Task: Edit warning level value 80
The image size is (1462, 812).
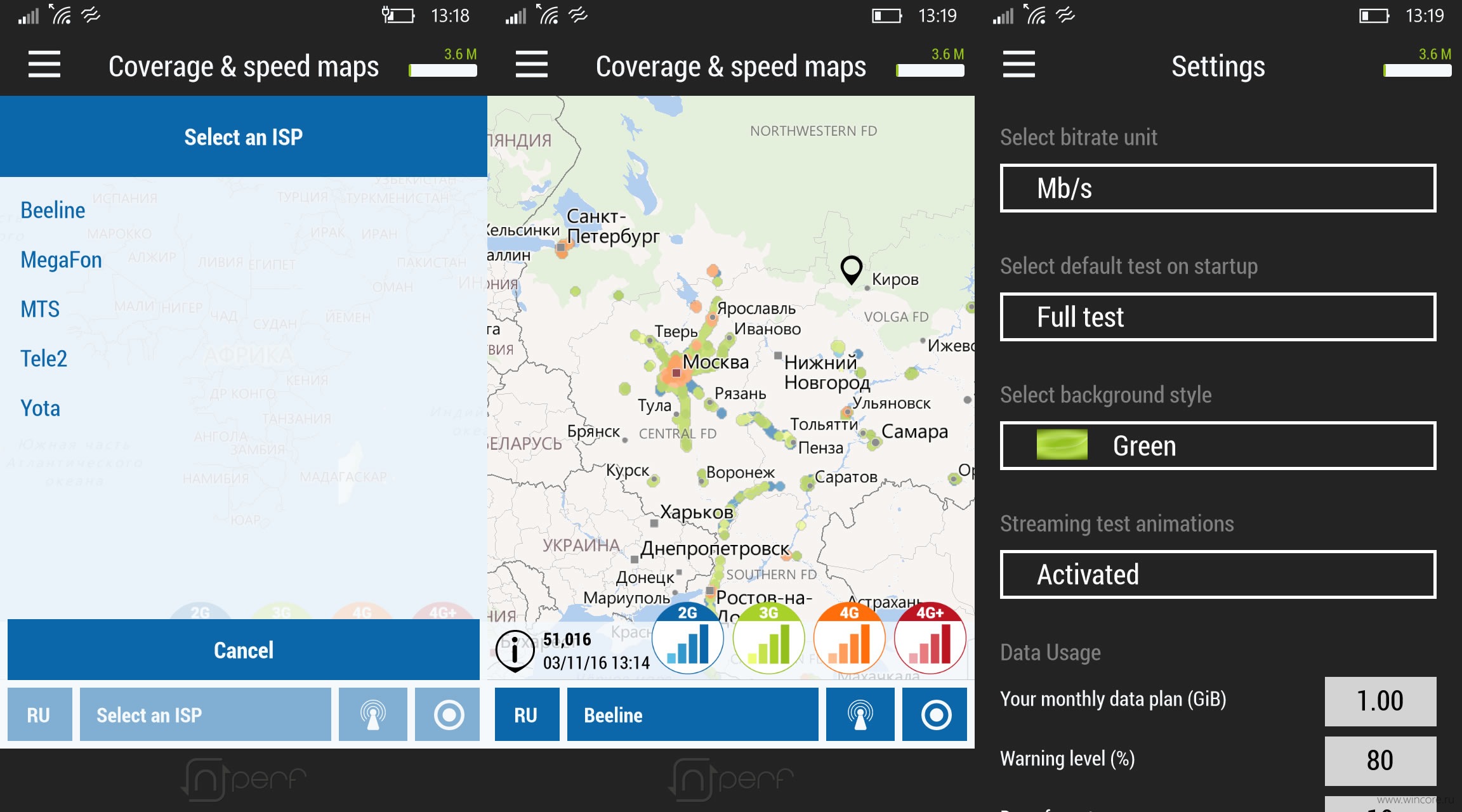Action: coord(1380,760)
